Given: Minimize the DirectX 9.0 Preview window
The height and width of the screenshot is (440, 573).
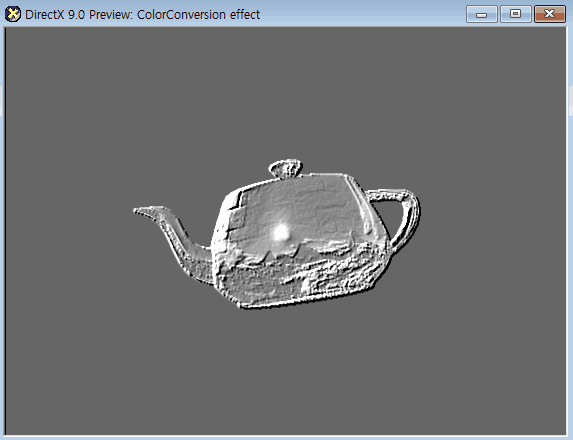Looking at the screenshot, I should tap(482, 14).
